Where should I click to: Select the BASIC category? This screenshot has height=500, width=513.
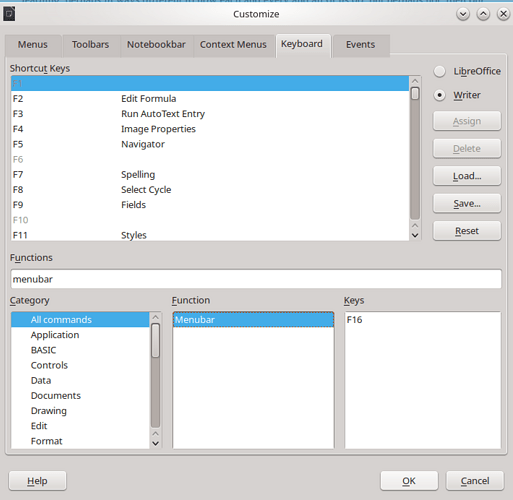[80, 350]
